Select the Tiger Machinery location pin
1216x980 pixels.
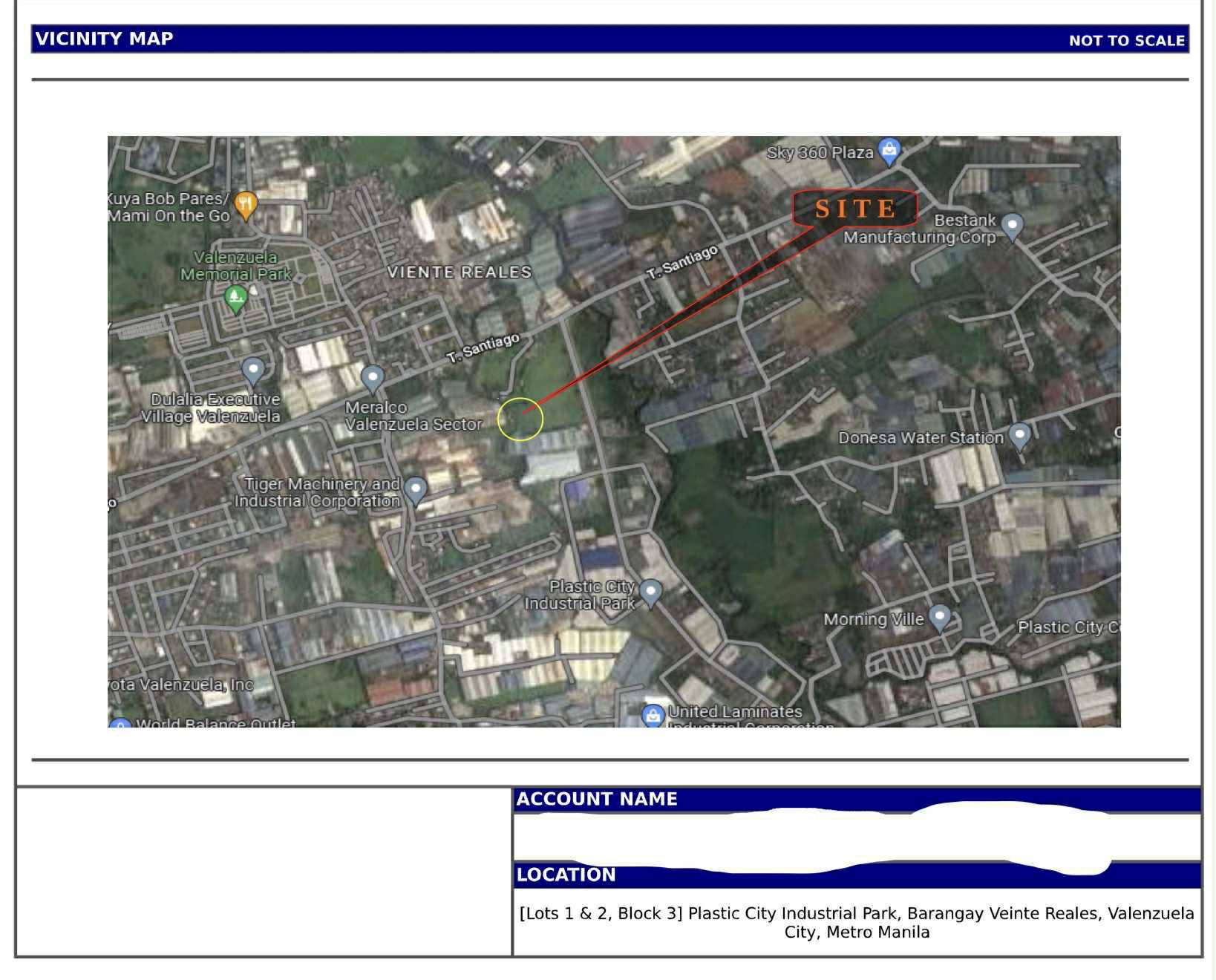coord(416,489)
